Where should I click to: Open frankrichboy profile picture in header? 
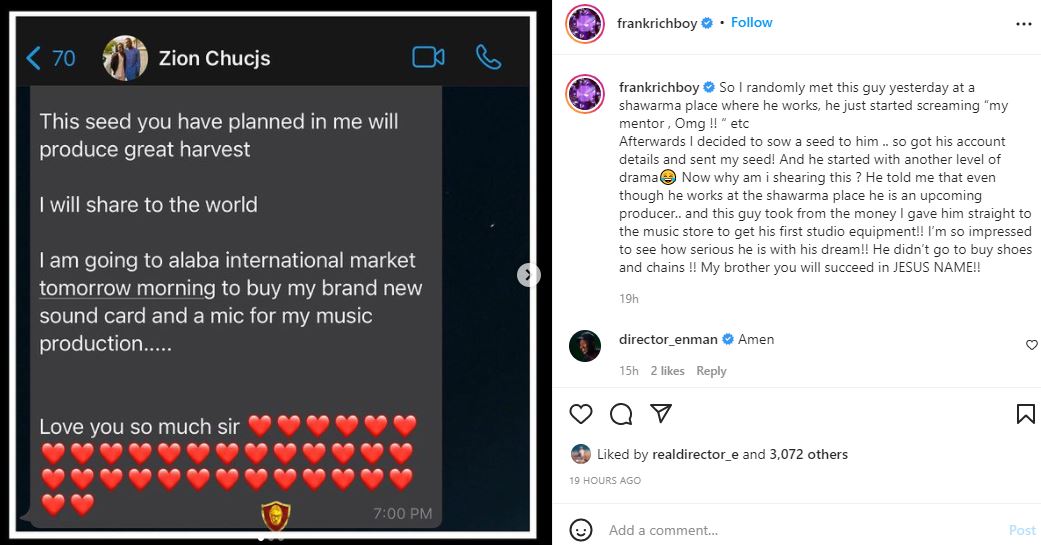[x=585, y=23]
